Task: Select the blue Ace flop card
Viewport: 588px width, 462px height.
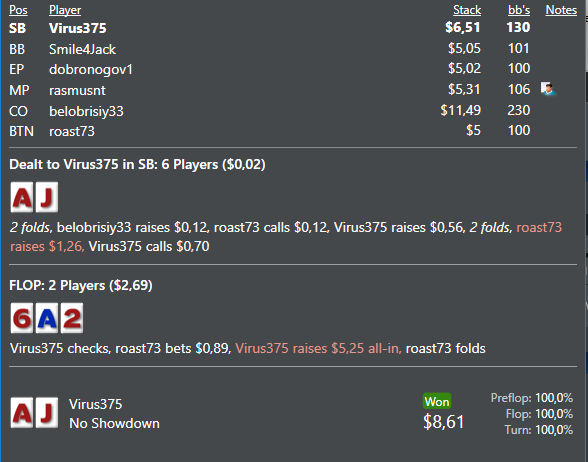Action: point(46,318)
